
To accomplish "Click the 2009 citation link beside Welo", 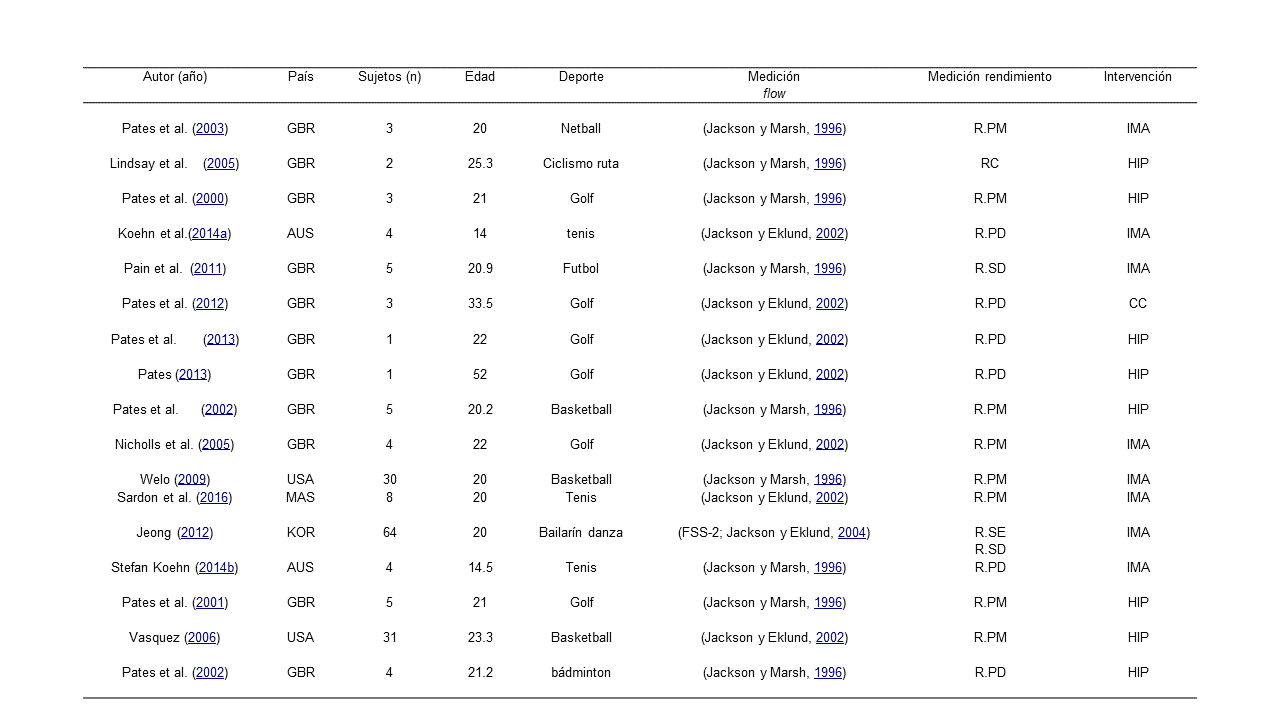I will pyautogui.click(x=192, y=480).
